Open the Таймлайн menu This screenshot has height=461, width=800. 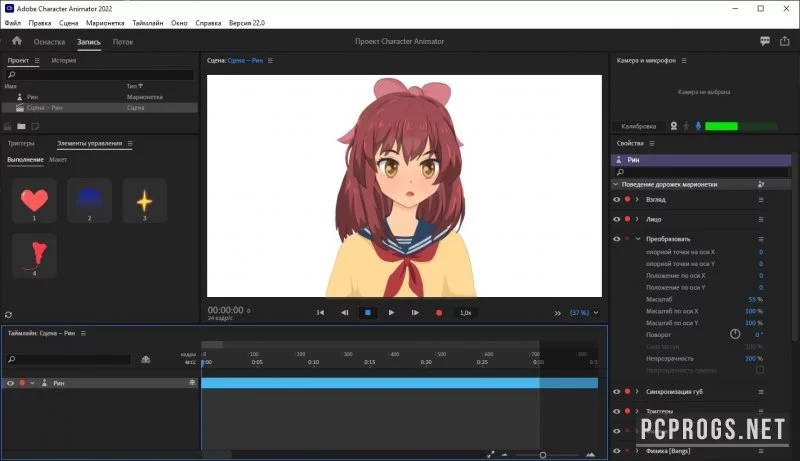tap(147, 23)
